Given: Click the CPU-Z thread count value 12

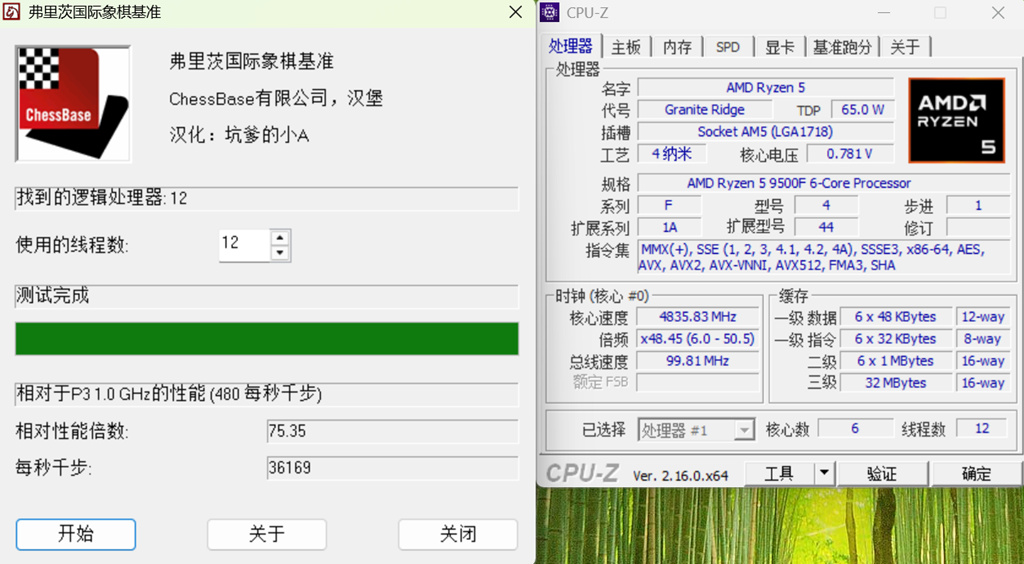Looking at the screenshot, I should click(x=982, y=428).
